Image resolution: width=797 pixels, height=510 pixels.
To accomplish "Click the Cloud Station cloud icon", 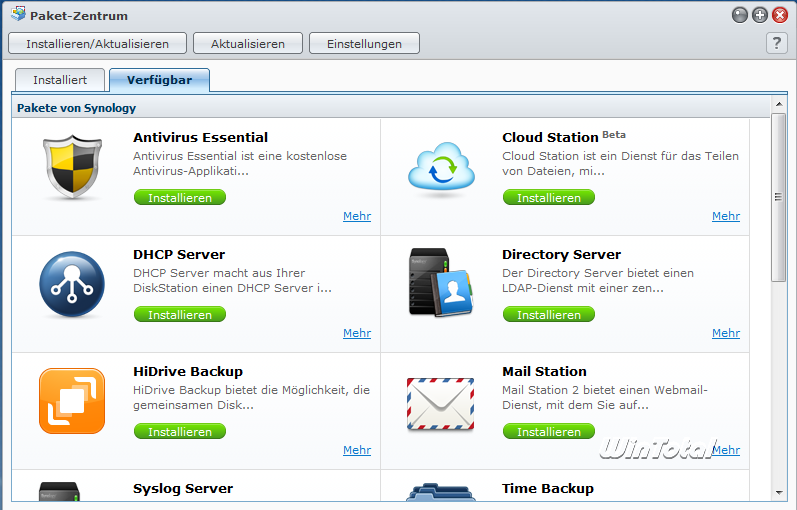I will tap(441, 167).
